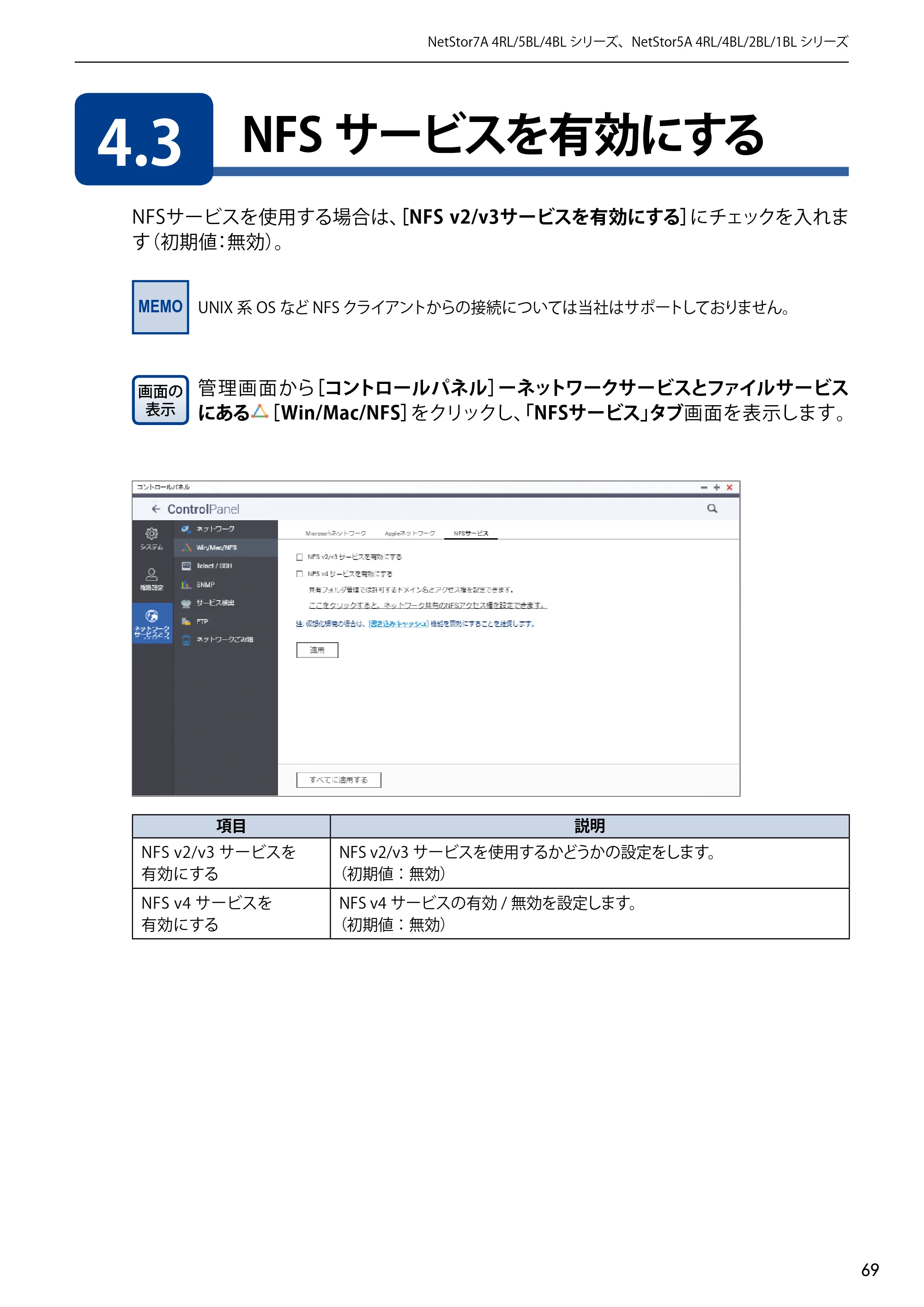
Task: Click page number 69
Action: (870, 1270)
